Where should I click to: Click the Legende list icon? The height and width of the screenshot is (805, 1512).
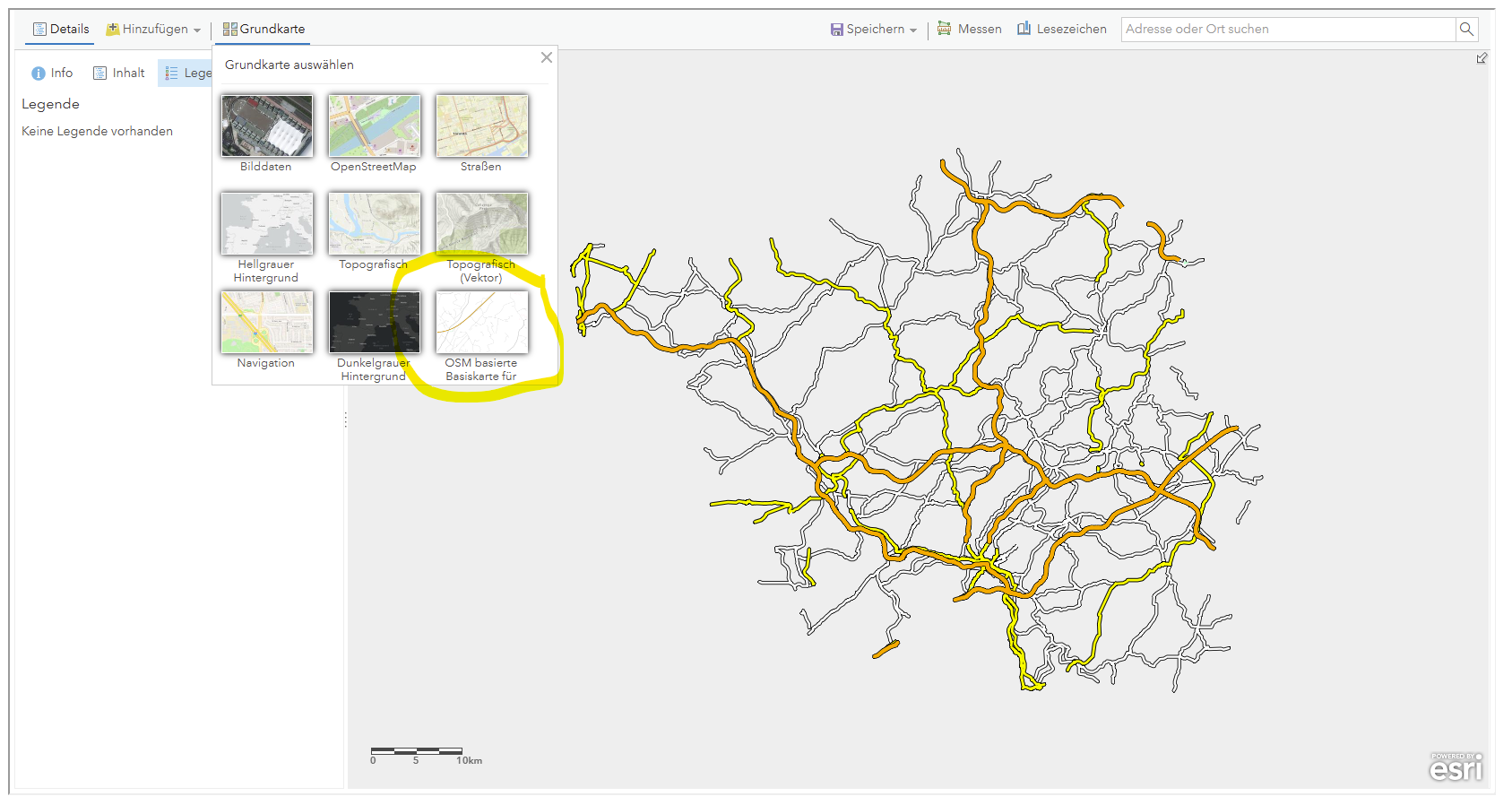171,74
